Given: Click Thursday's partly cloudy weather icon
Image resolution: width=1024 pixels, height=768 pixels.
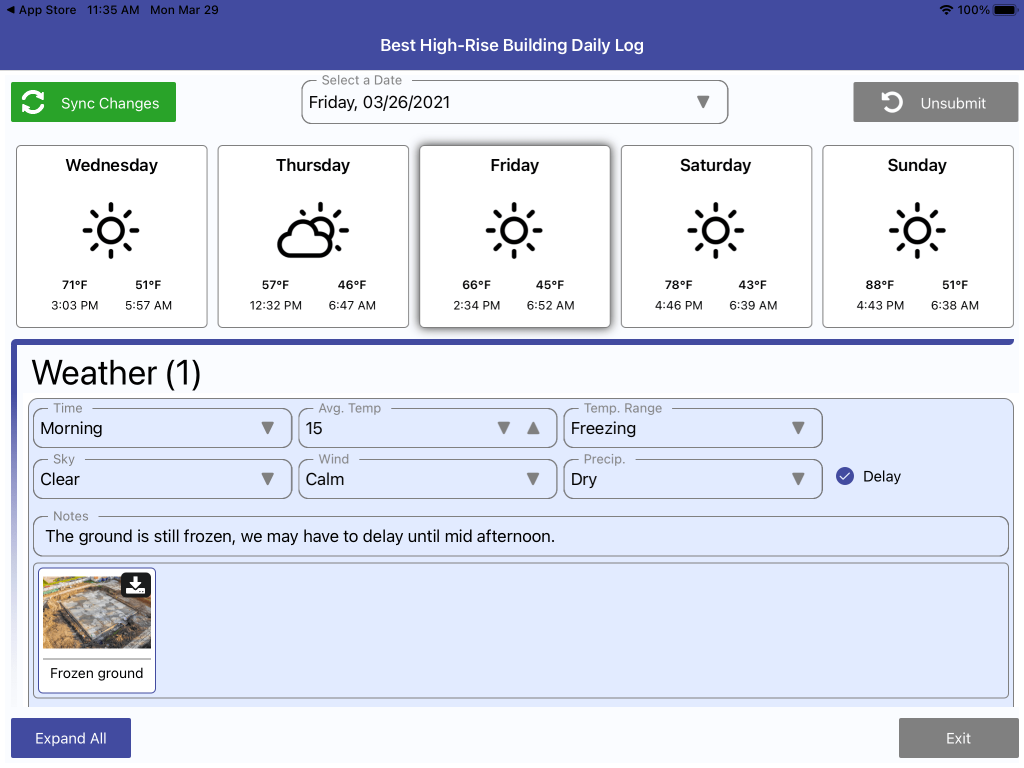Looking at the screenshot, I should coord(313,230).
